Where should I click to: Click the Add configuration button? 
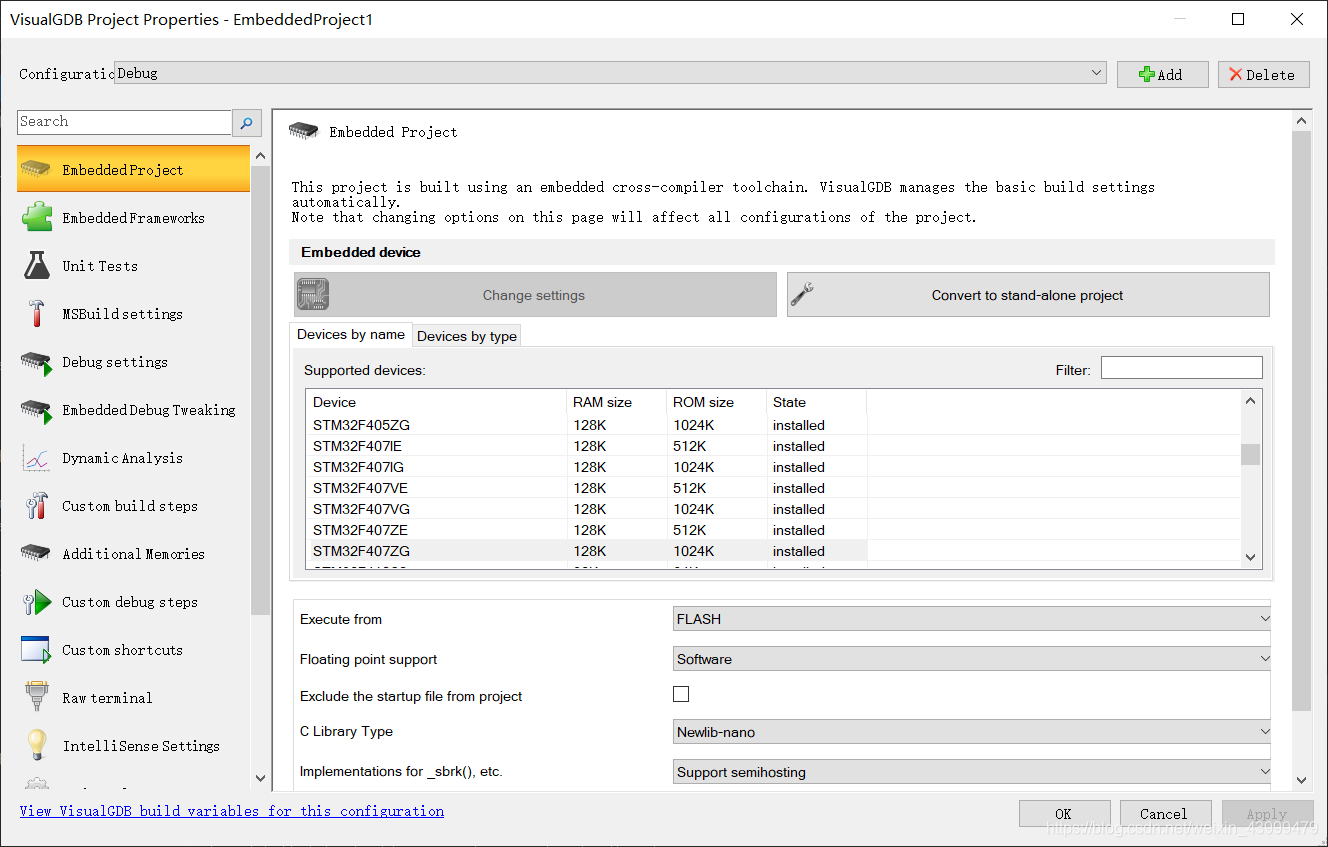click(x=1162, y=73)
